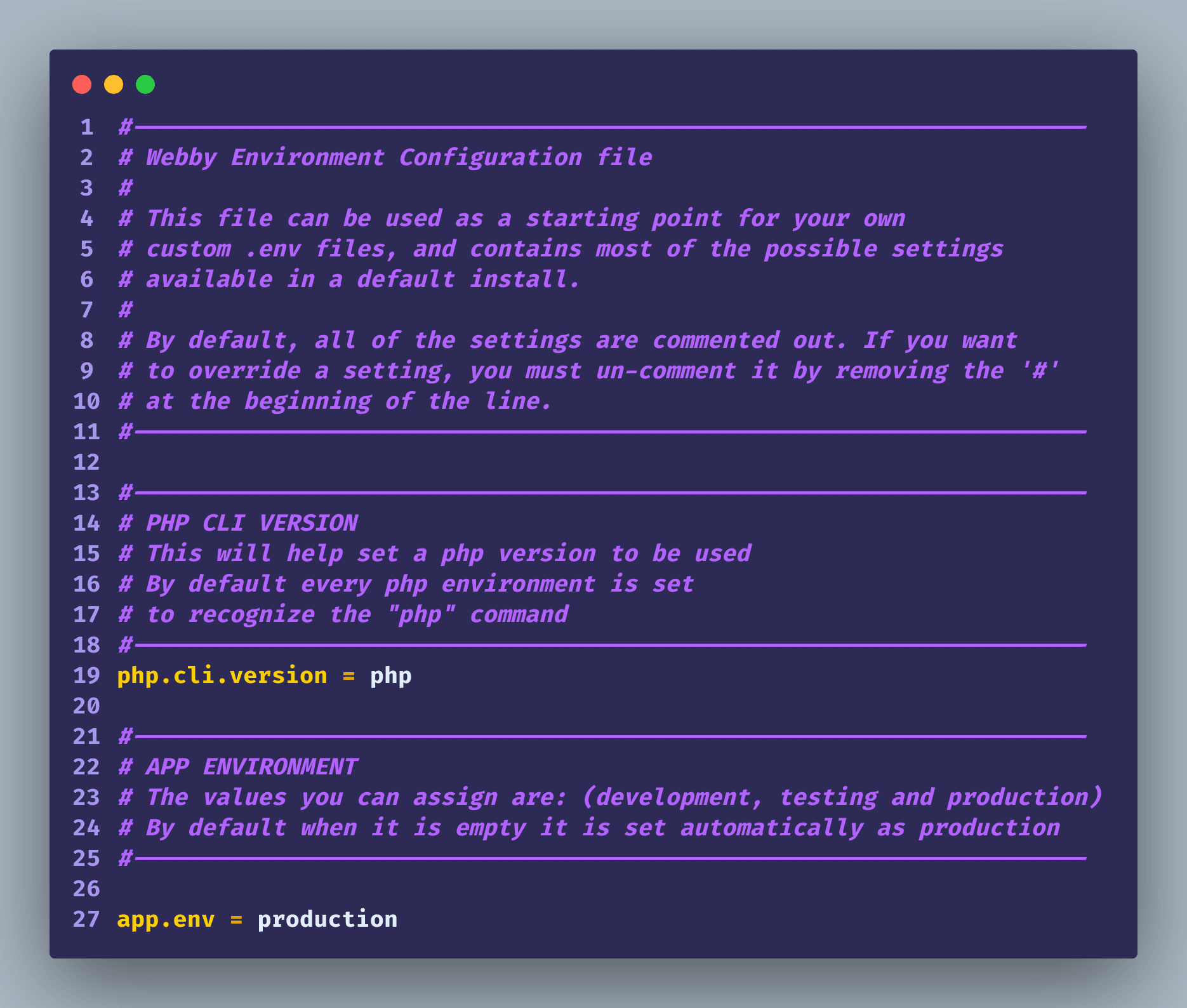Click the 'php.cli.version' key
This screenshot has height=1008, width=1187.
[x=222, y=675]
